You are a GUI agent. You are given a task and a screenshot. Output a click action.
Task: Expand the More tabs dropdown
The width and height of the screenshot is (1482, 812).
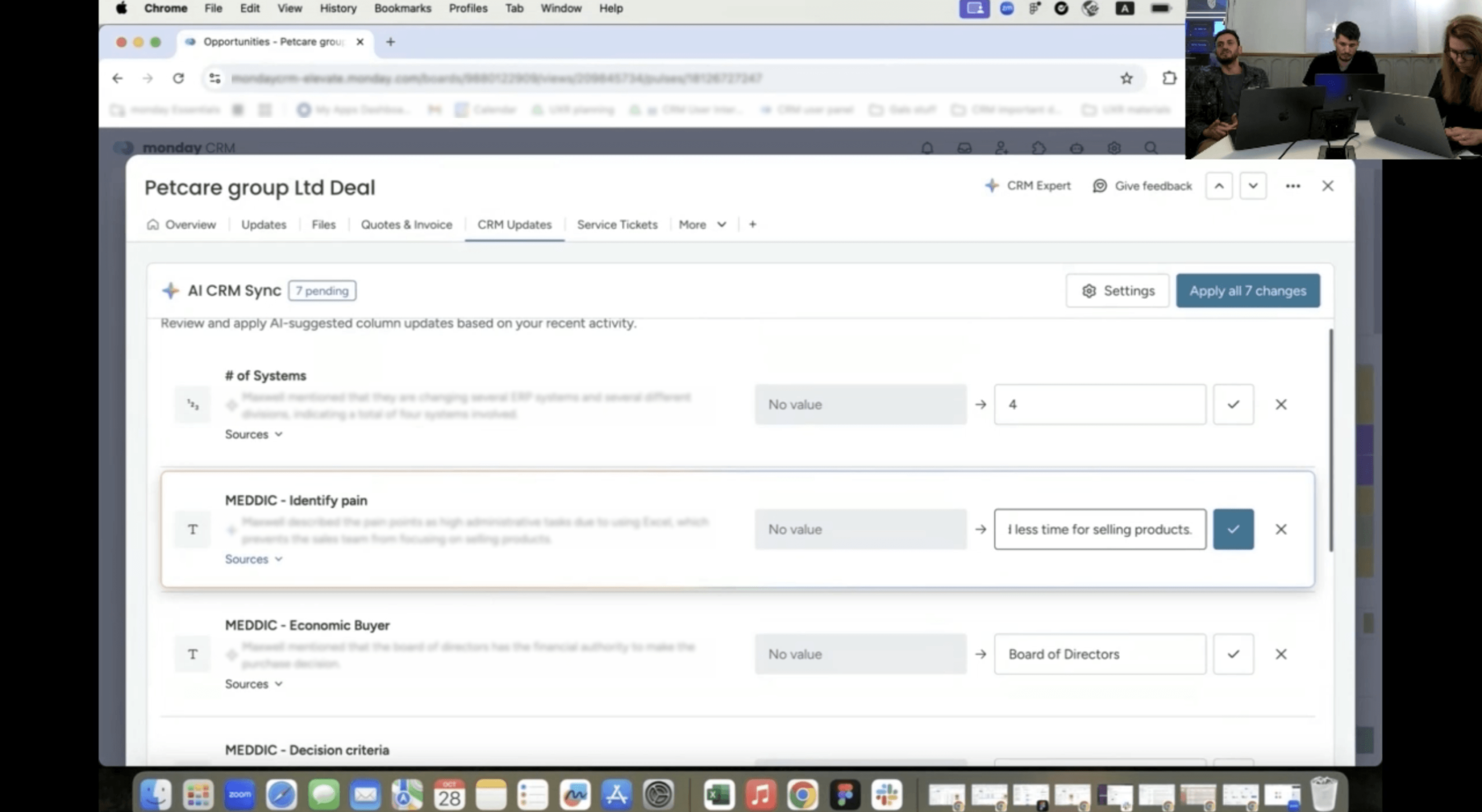click(702, 225)
